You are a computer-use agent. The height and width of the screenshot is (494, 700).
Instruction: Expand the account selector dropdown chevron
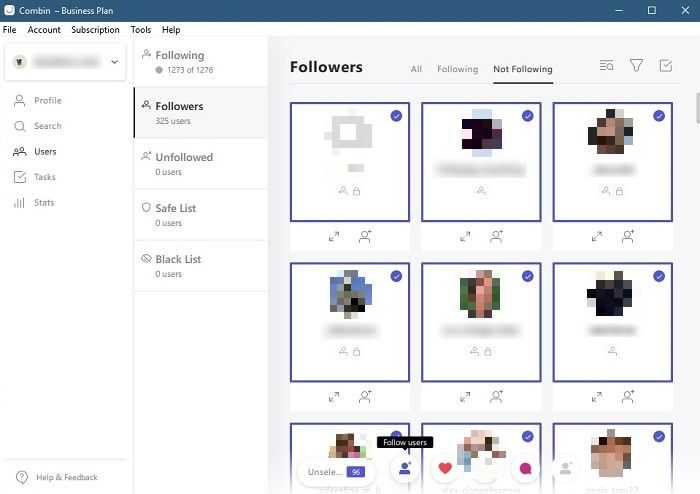(x=115, y=62)
